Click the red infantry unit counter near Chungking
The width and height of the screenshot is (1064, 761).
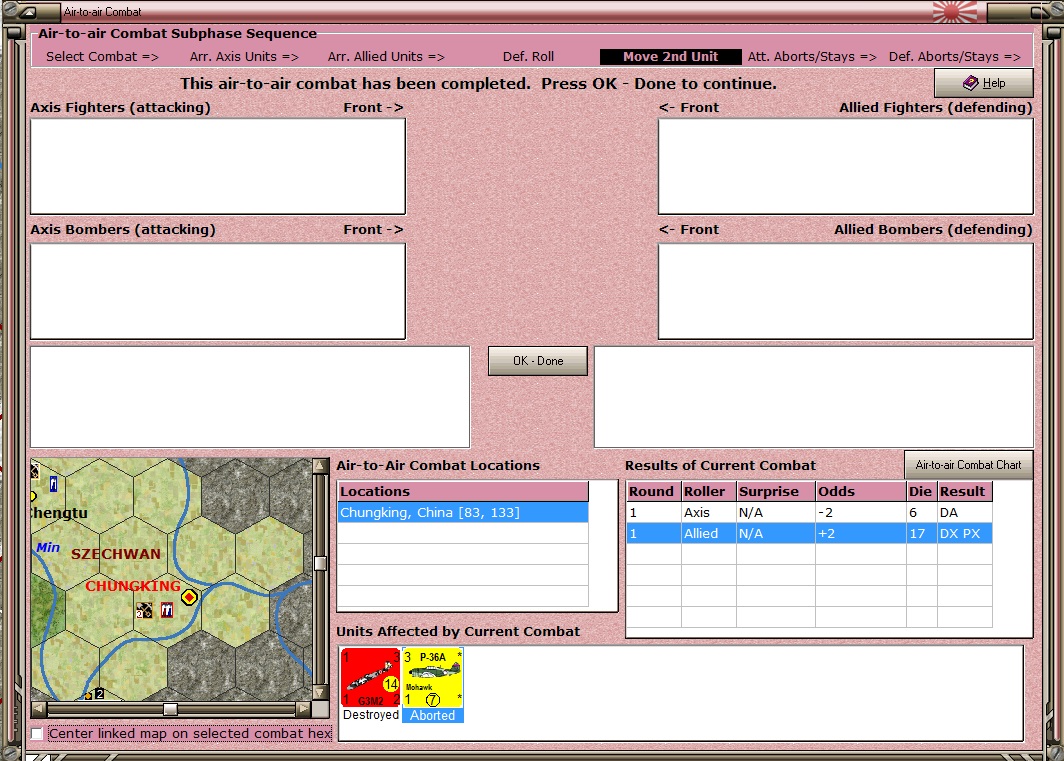(167, 610)
